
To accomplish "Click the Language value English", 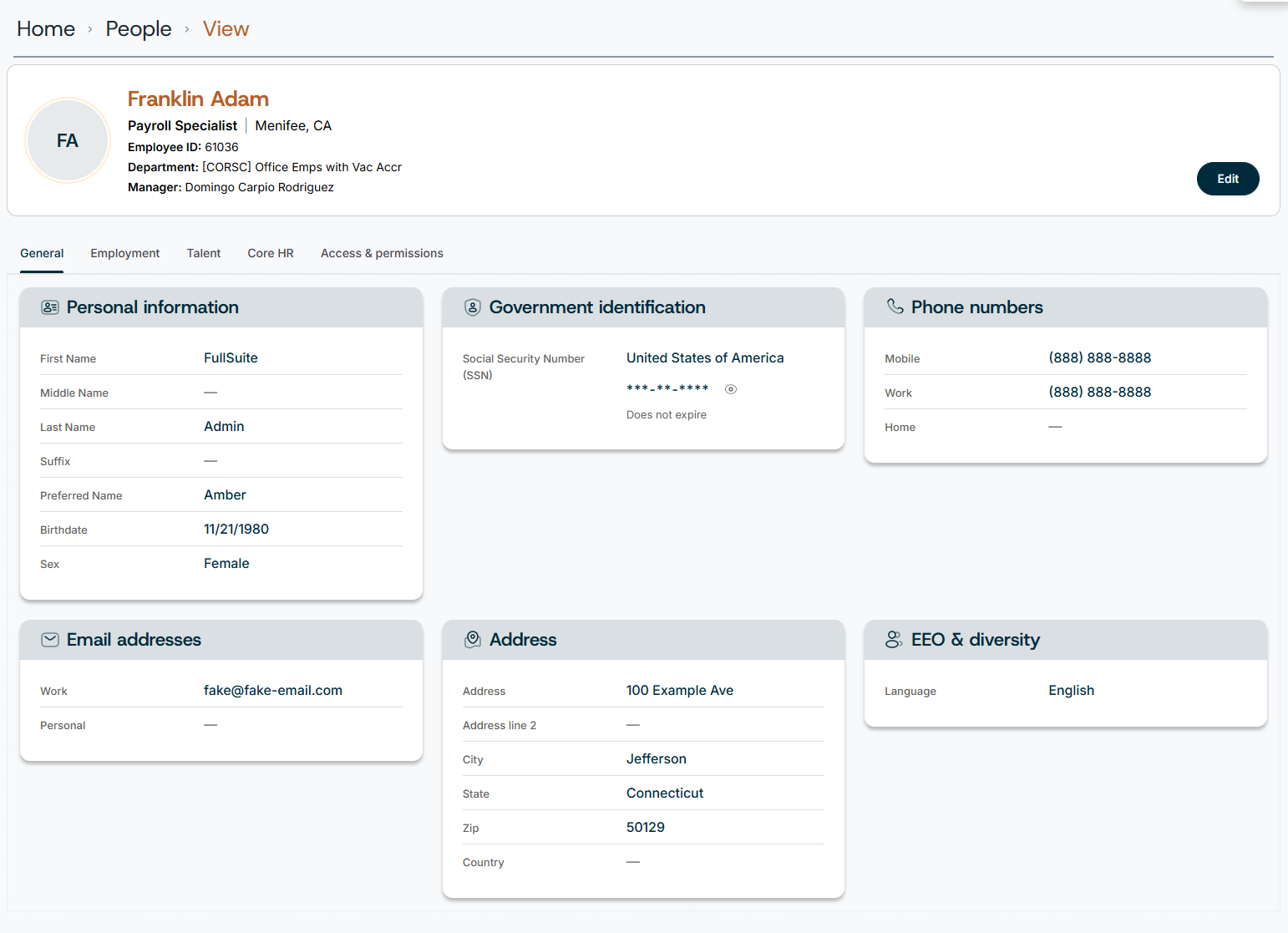I will (1071, 691).
